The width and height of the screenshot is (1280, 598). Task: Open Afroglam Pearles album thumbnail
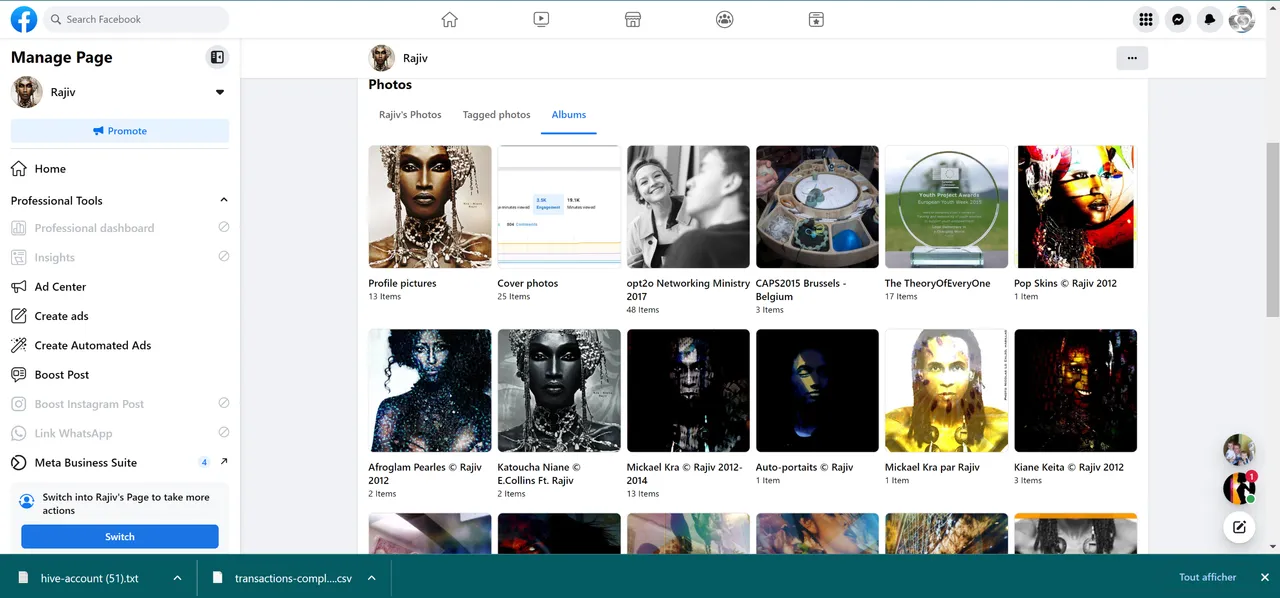(430, 391)
